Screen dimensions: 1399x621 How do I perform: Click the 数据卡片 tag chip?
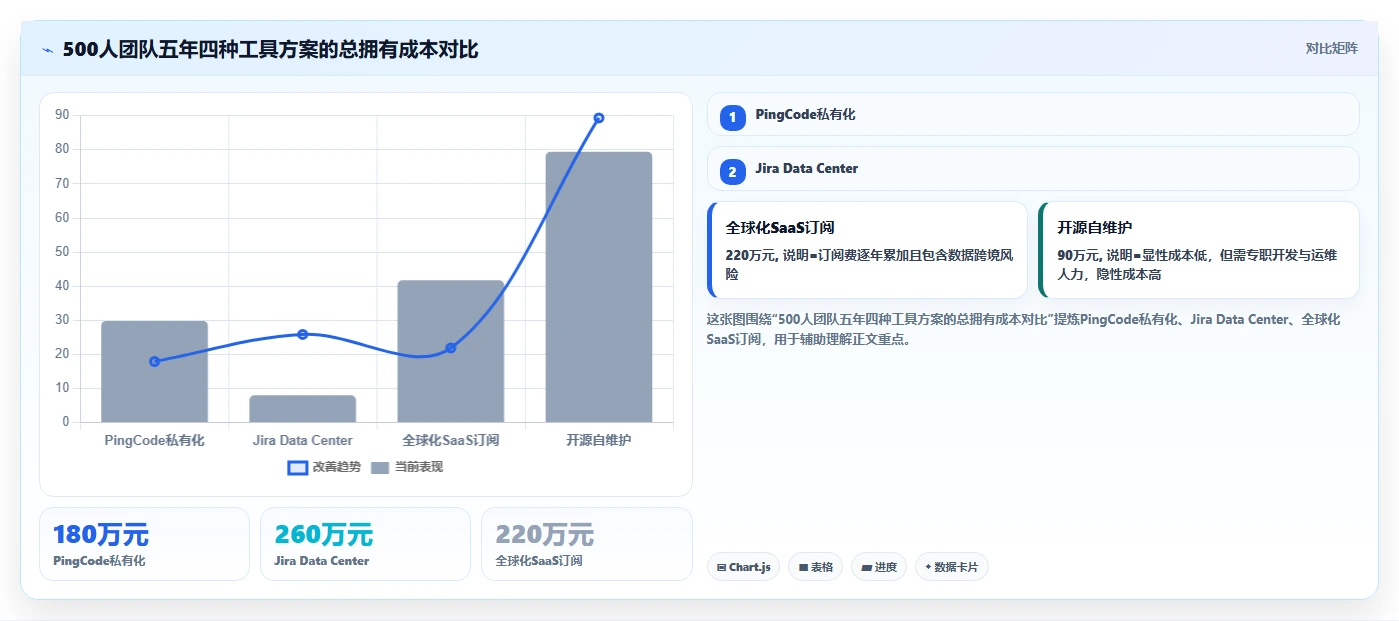(952, 567)
